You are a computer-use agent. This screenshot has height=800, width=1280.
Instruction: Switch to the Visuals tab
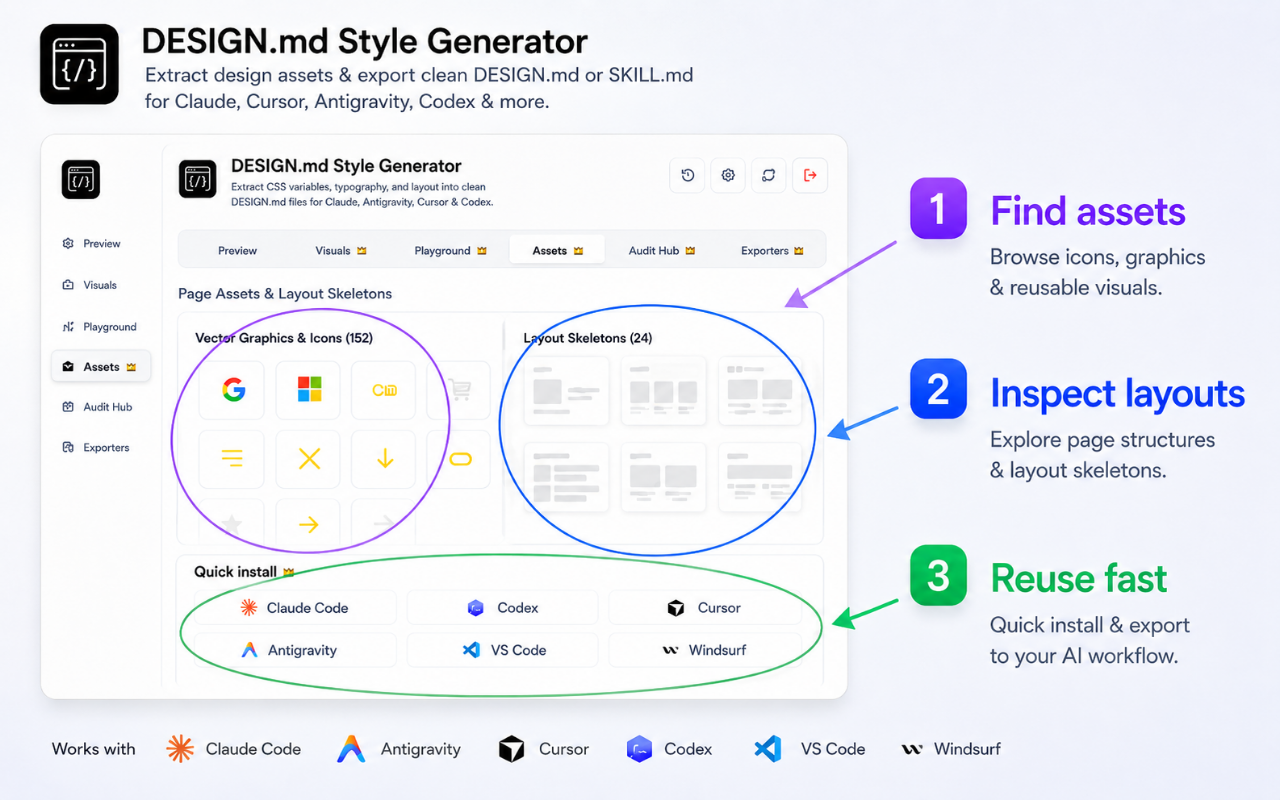pyautogui.click(x=341, y=250)
